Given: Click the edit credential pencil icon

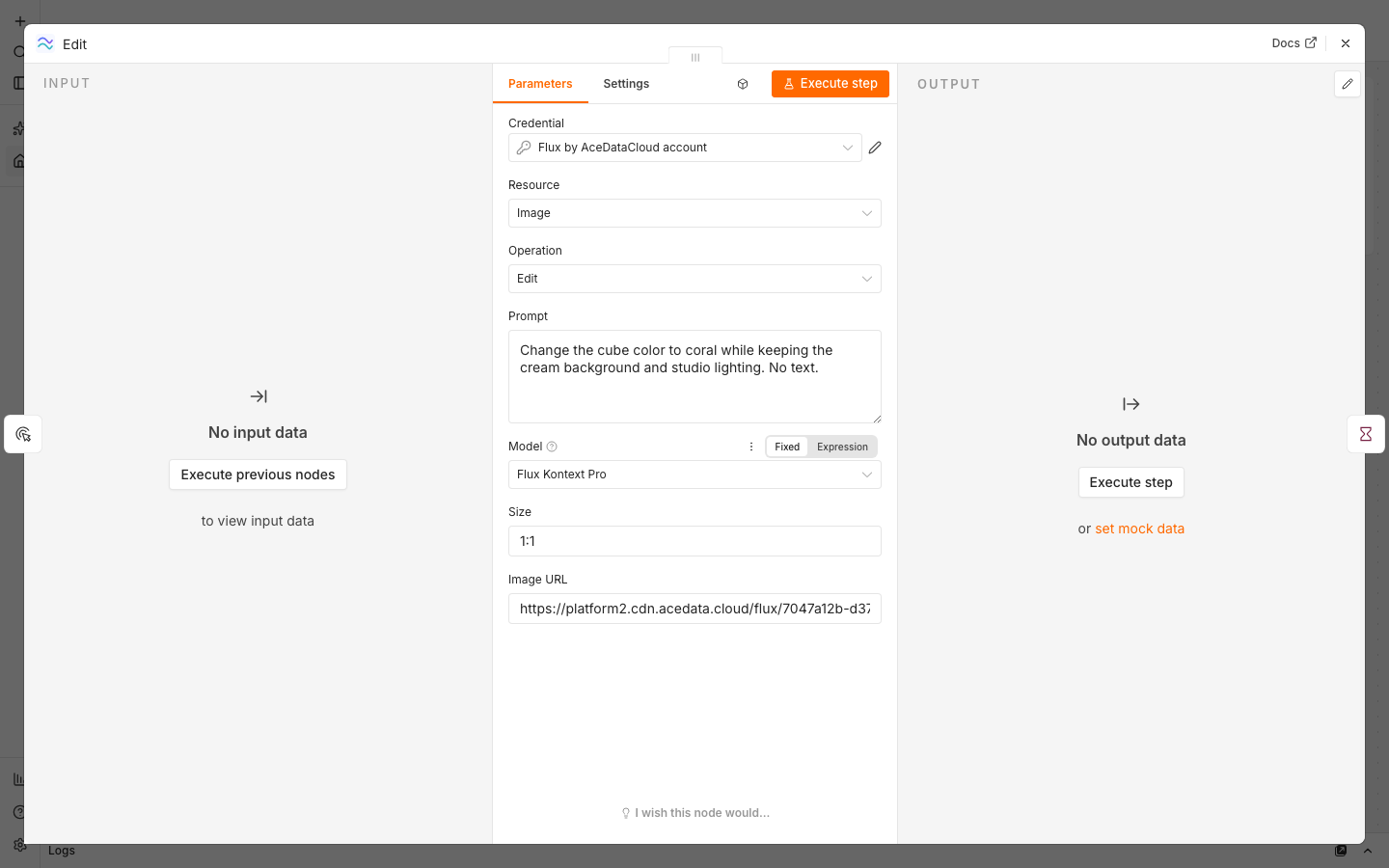Looking at the screenshot, I should click(x=875, y=148).
